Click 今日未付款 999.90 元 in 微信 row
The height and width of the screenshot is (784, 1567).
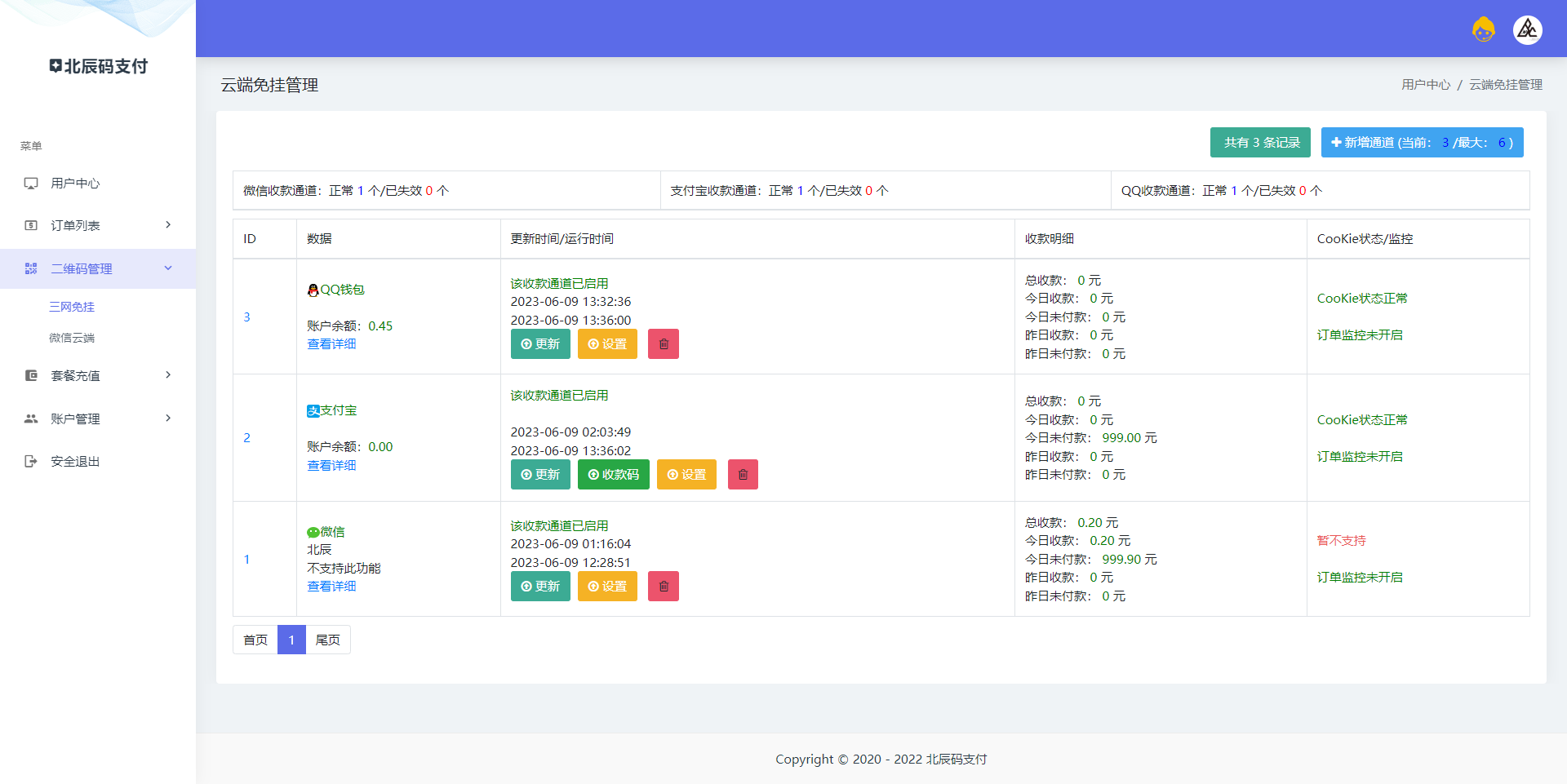pyautogui.click(x=1091, y=560)
